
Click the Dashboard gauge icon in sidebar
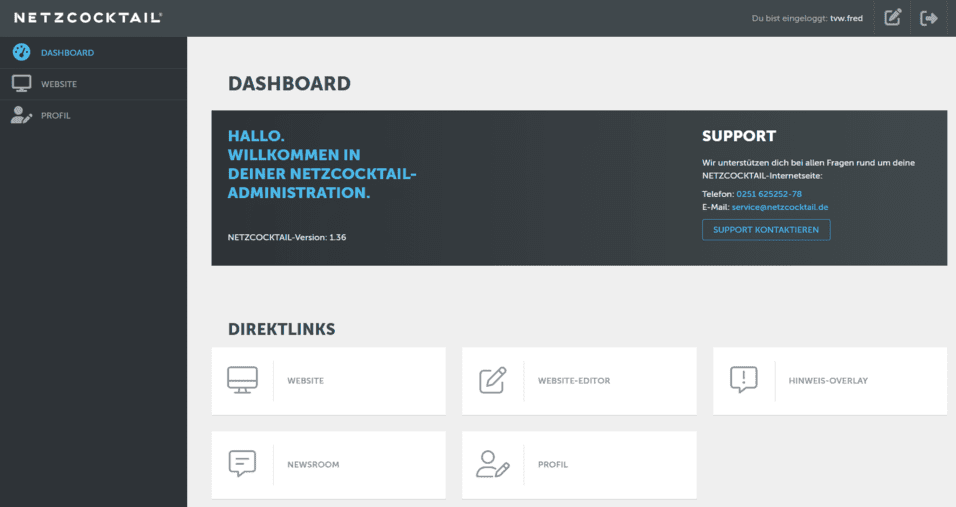[x=21, y=52]
